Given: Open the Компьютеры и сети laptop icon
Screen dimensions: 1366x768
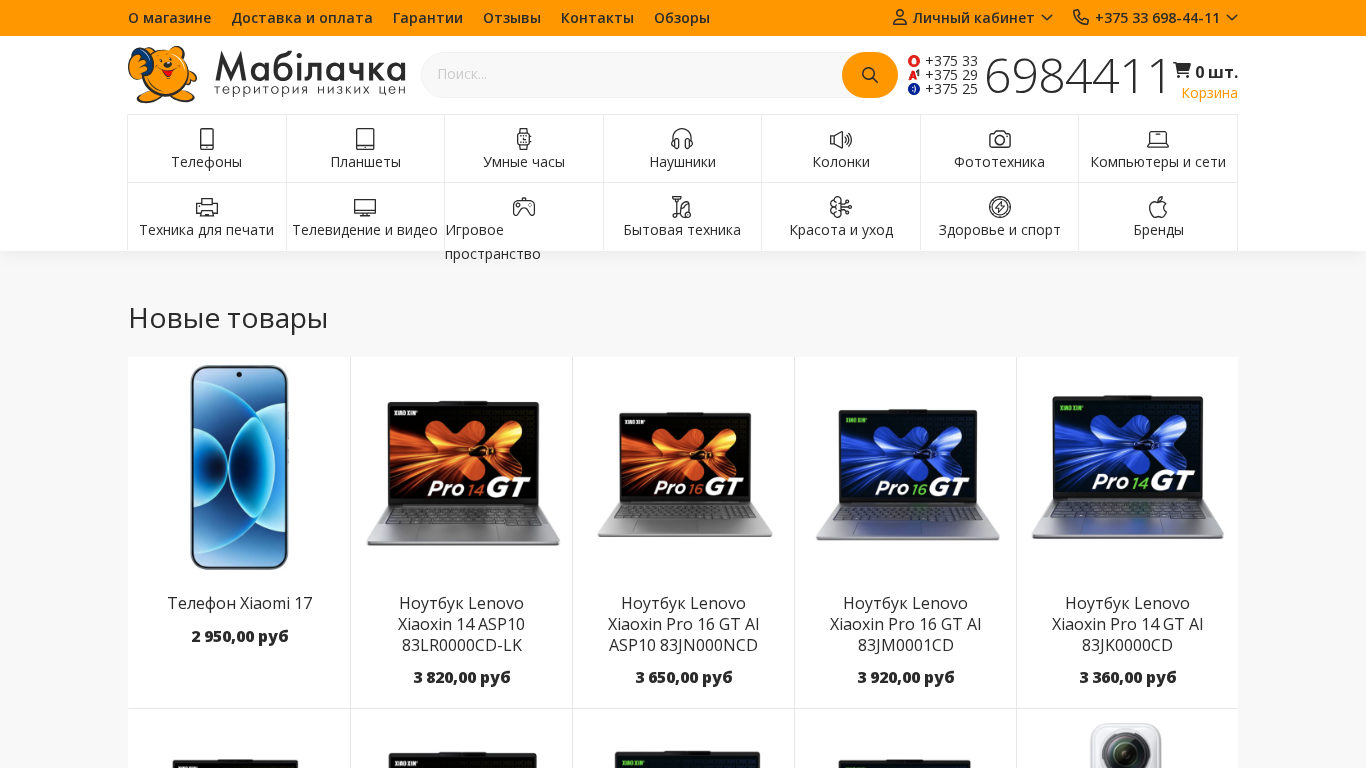Looking at the screenshot, I should pyautogui.click(x=1158, y=139).
